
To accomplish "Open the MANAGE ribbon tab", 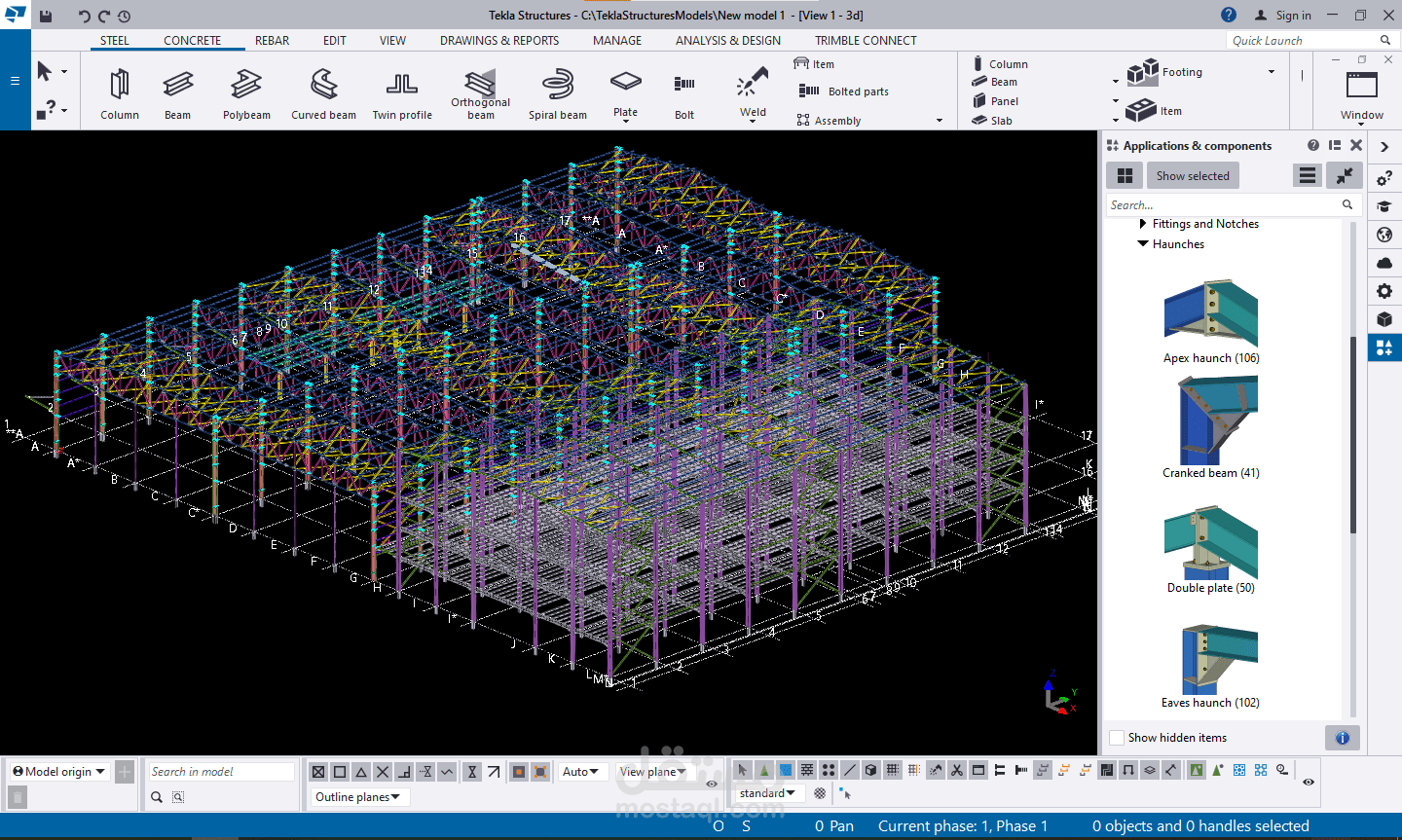I will (617, 41).
